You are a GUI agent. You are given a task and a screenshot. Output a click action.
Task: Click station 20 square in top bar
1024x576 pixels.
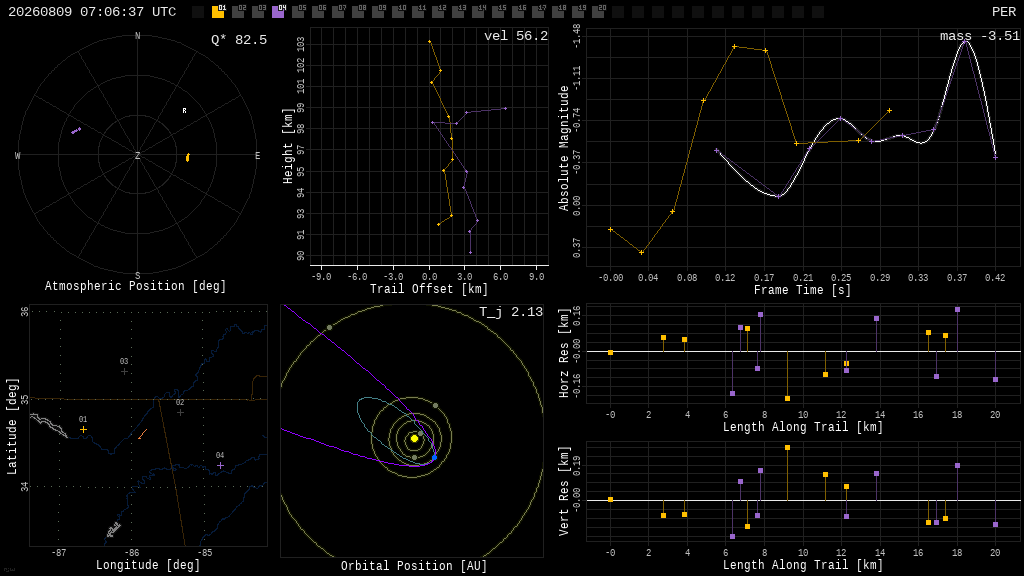598,12
